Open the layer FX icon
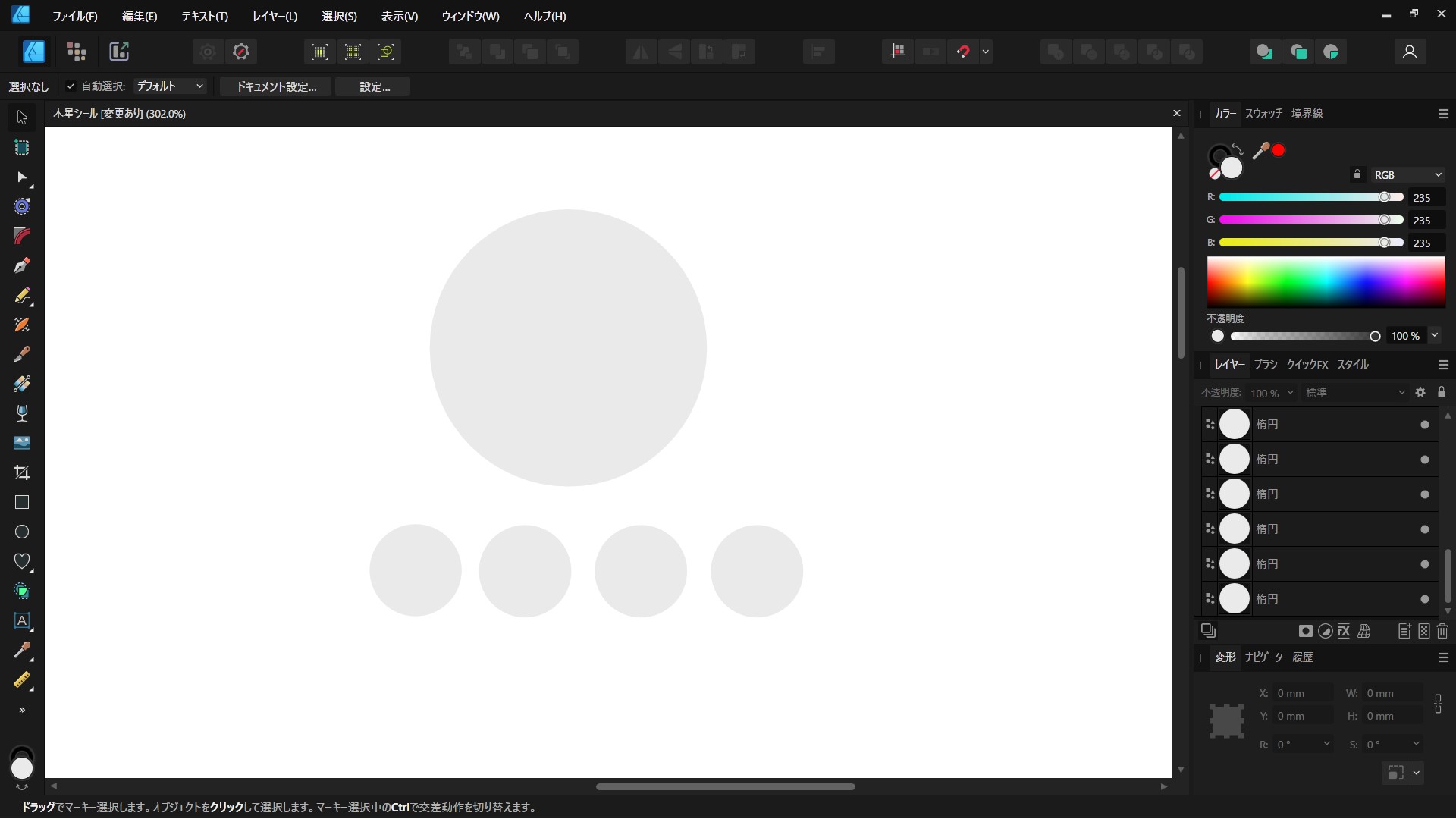This screenshot has height=819, width=1456. 1344,631
